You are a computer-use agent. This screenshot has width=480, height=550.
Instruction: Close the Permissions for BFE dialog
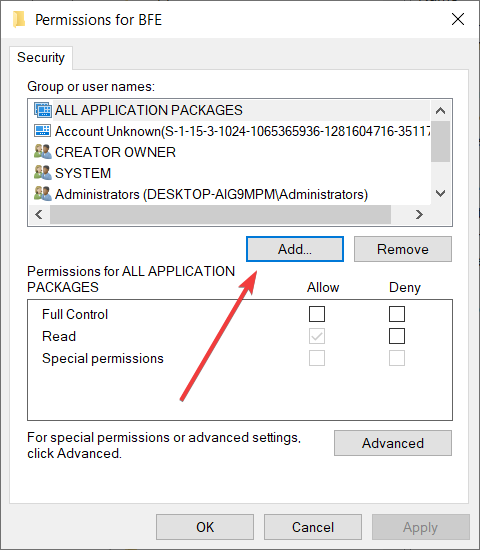(x=458, y=19)
